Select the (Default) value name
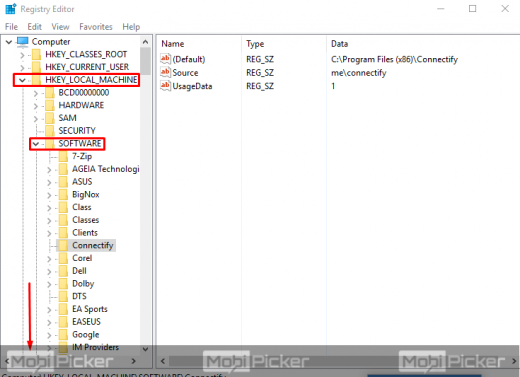Screen dimensions: 520x377 189,59
